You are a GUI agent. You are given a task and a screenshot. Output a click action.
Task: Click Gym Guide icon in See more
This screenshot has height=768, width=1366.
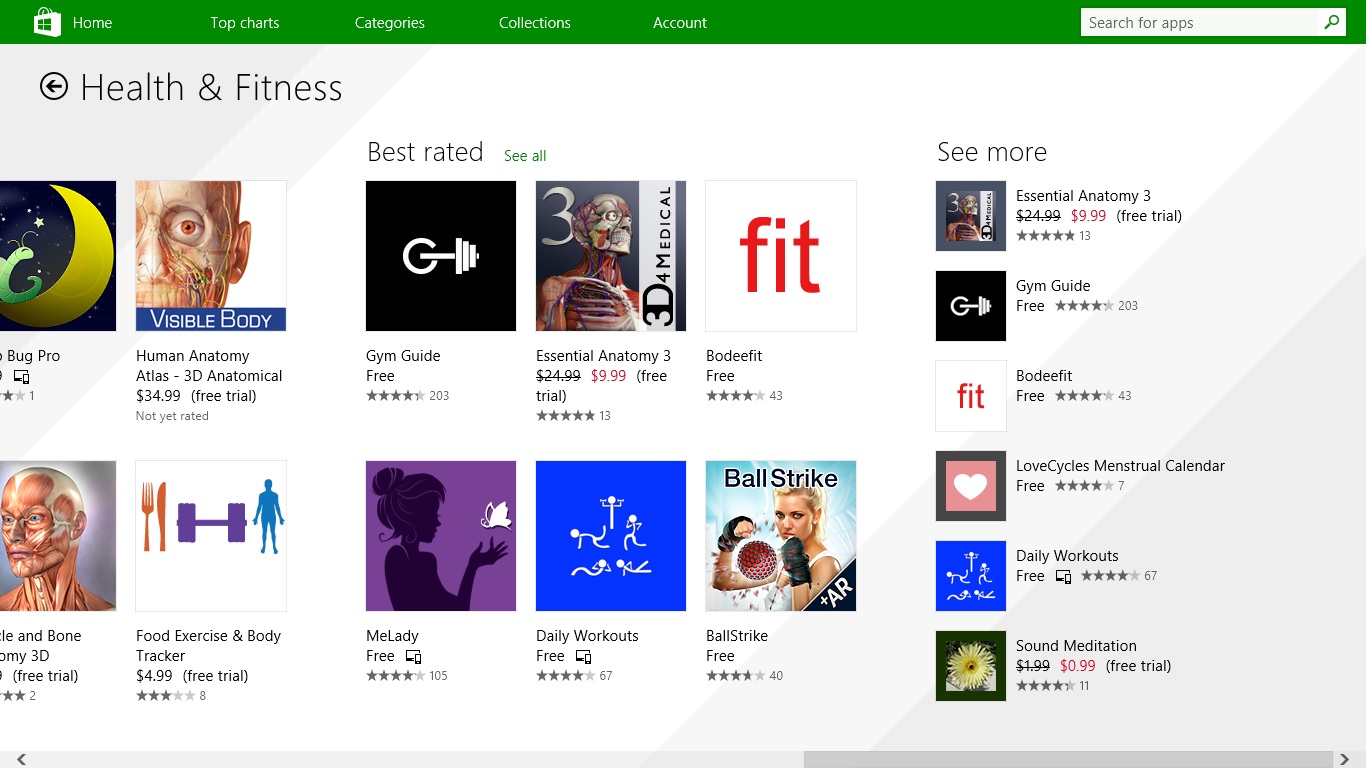click(x=971, y=306)
